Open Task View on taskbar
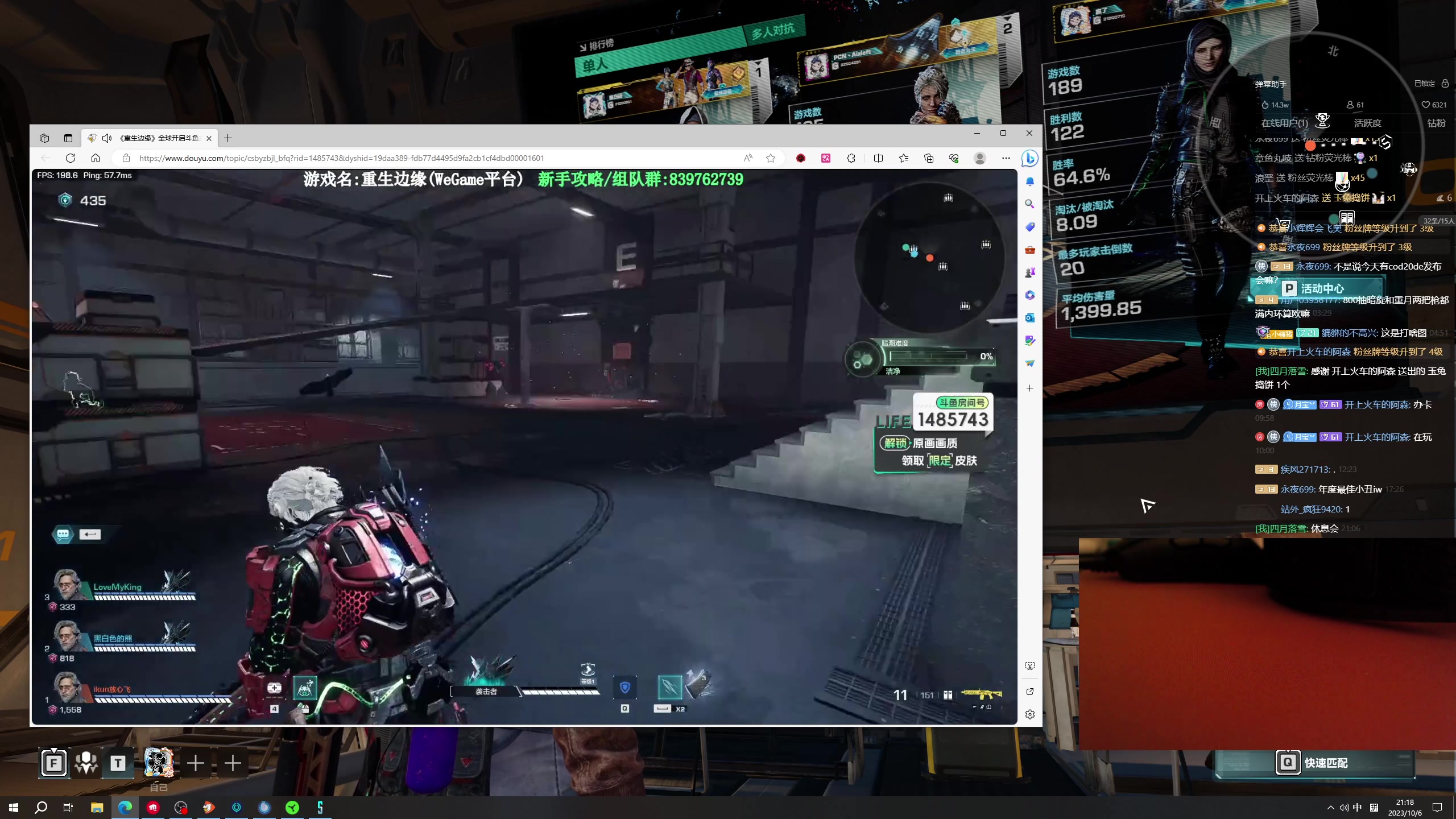Viewport: 1456px width, 819px height. pos(68,807)
